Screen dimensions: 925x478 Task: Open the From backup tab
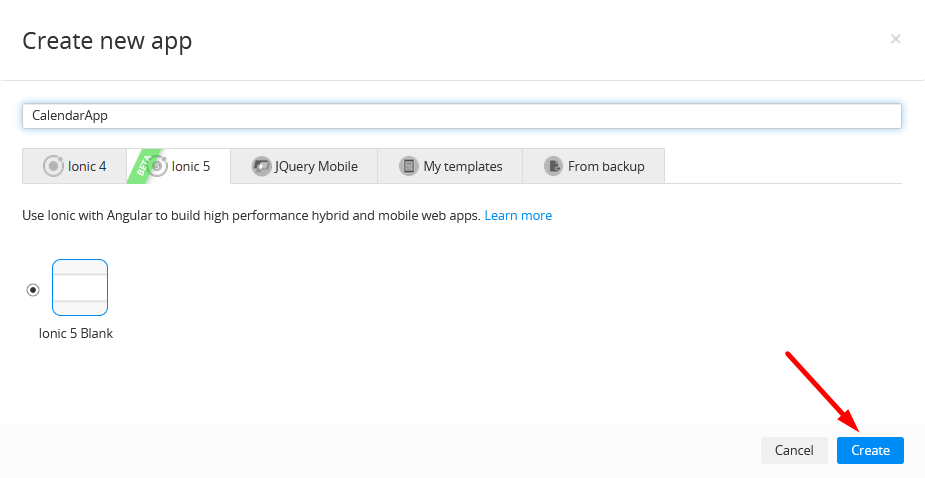click(593, 166)
